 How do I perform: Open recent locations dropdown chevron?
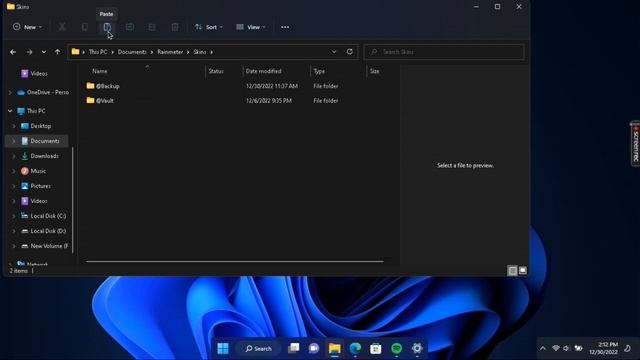pos(44,52)
